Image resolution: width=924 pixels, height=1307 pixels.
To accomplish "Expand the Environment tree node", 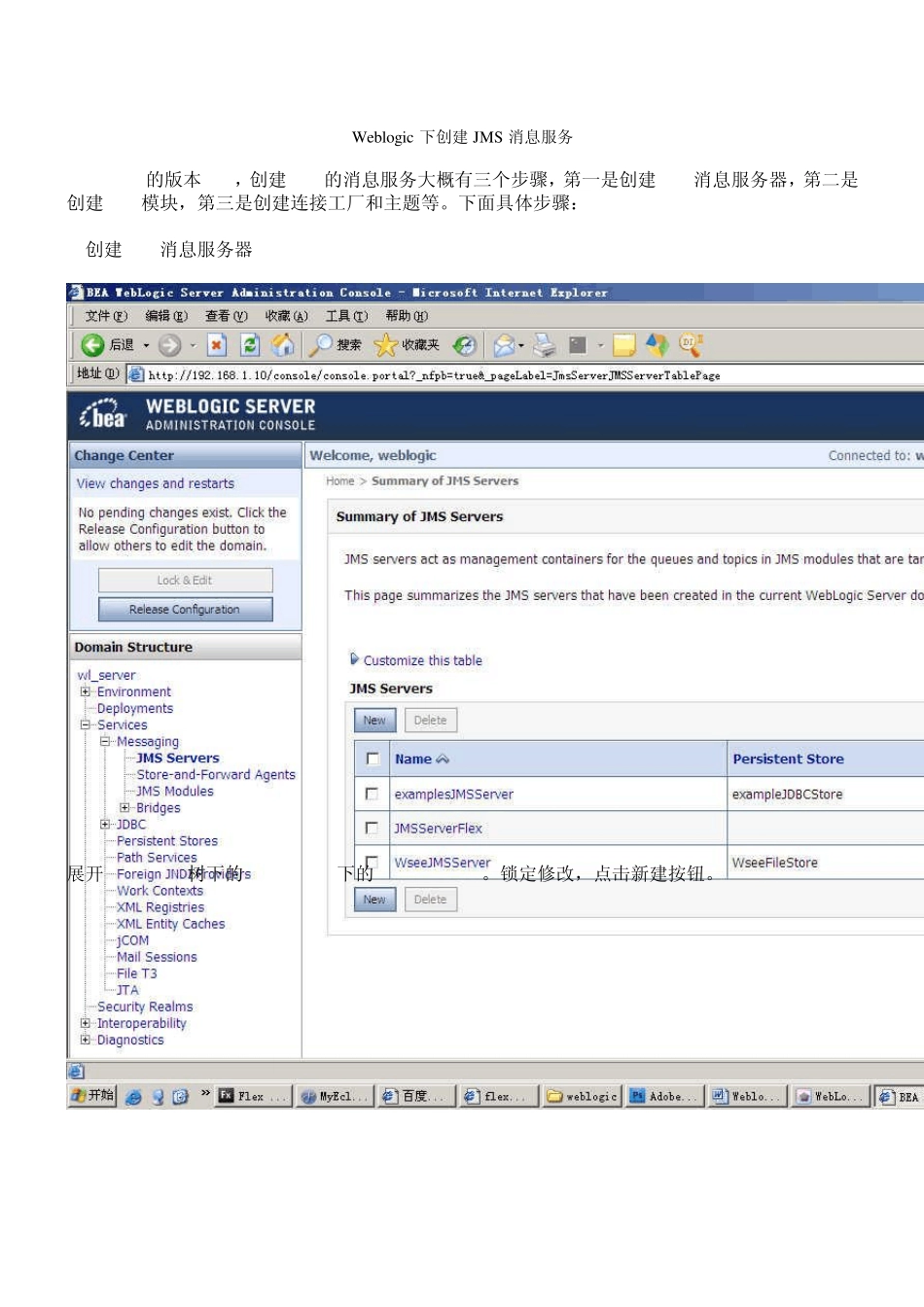I will point(86,691).
